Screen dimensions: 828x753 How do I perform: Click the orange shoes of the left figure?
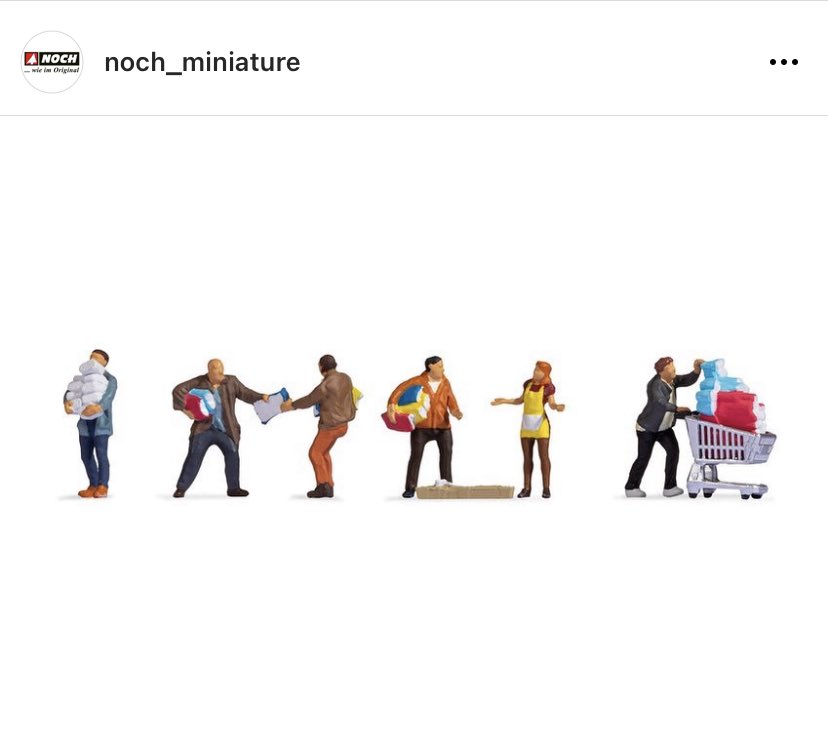[x=93, y=492]
